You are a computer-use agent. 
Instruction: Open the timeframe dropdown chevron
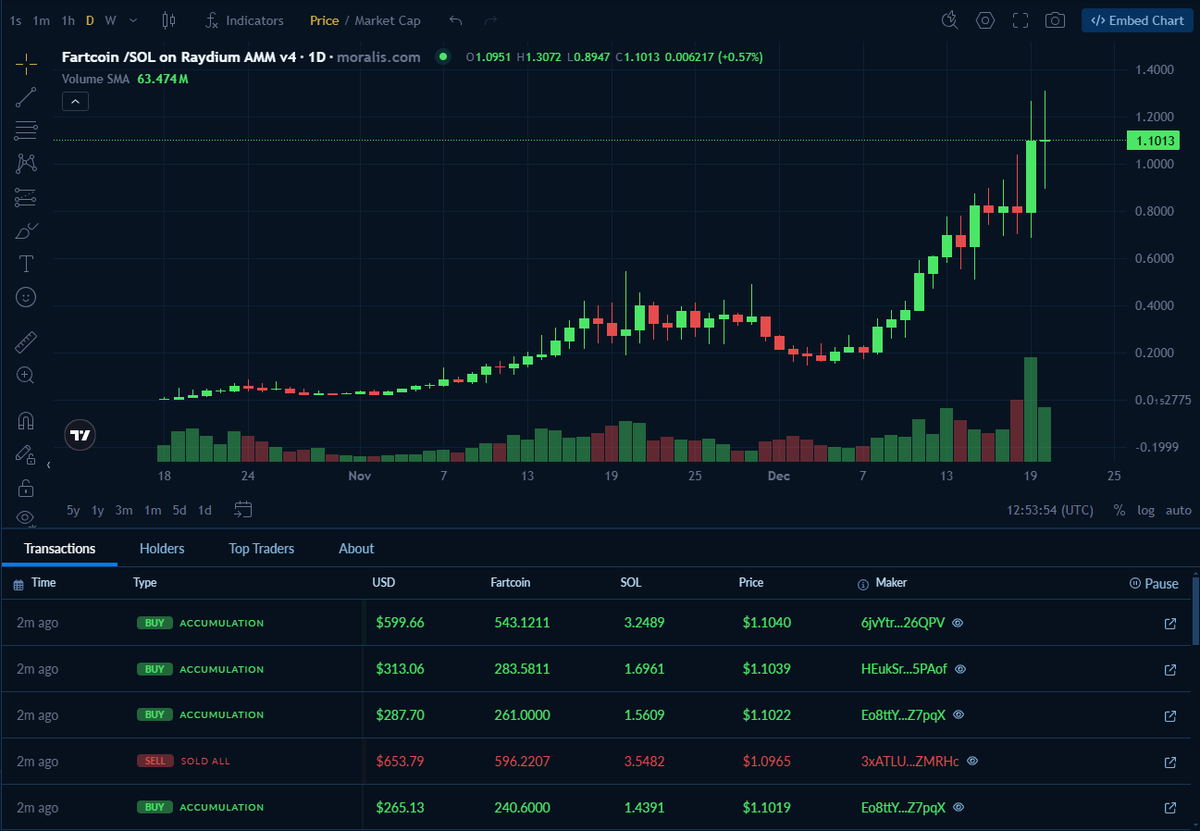coord(133,19)
